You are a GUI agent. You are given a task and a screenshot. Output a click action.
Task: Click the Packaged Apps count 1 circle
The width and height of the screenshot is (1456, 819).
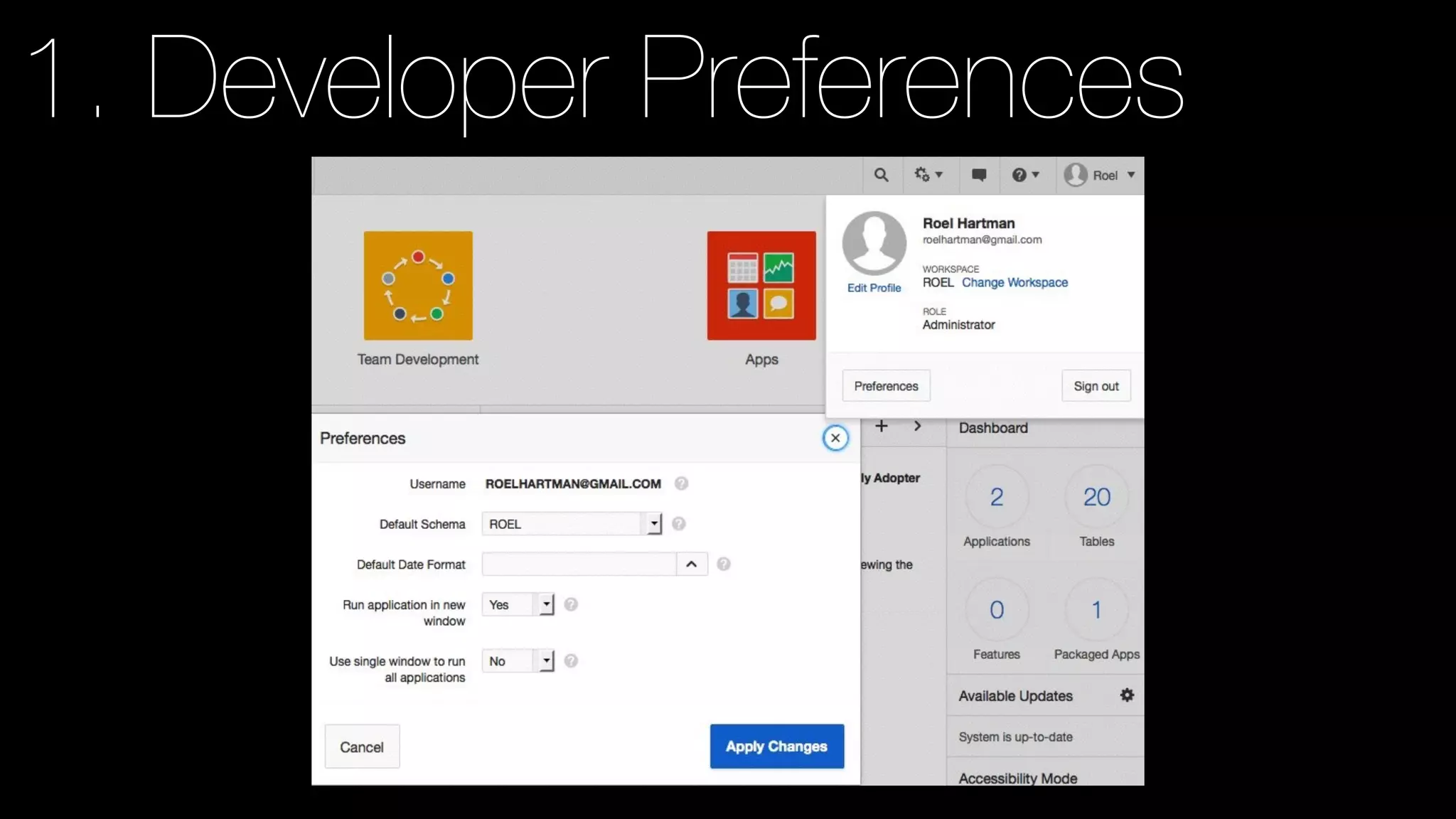(x=1096, y=610)
